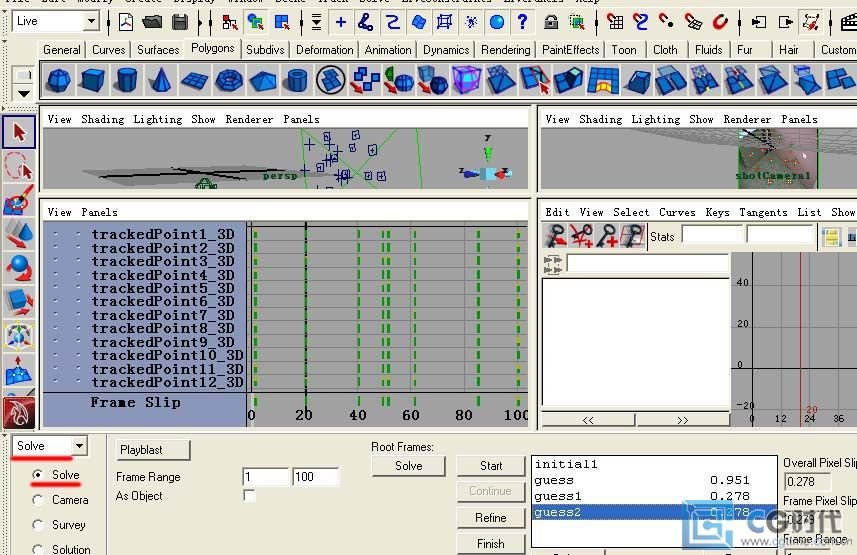
Task: Click the red magnet make live icon
Action: 720,22
